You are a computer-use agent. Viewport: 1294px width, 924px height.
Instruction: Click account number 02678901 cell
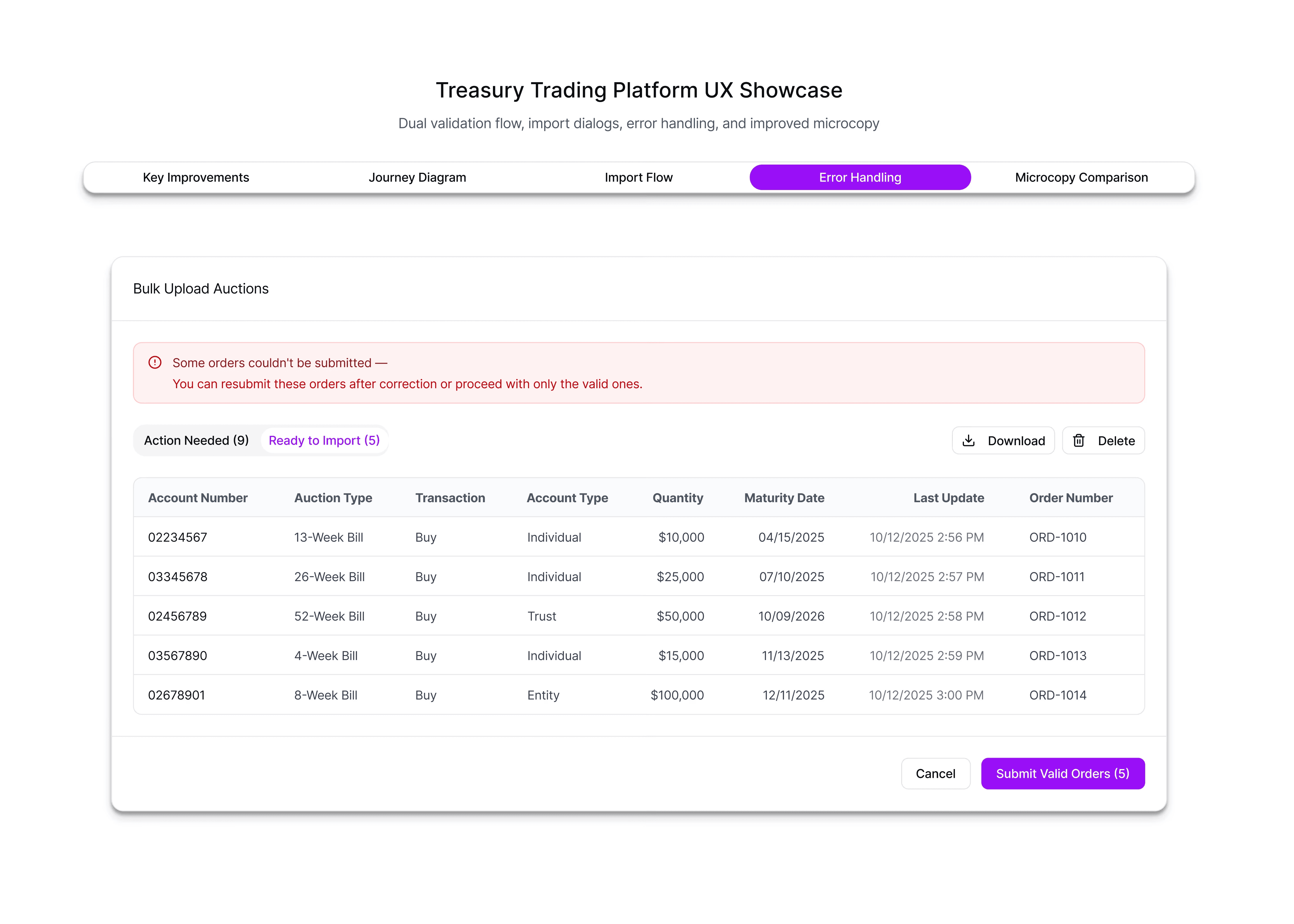point(176,695)
